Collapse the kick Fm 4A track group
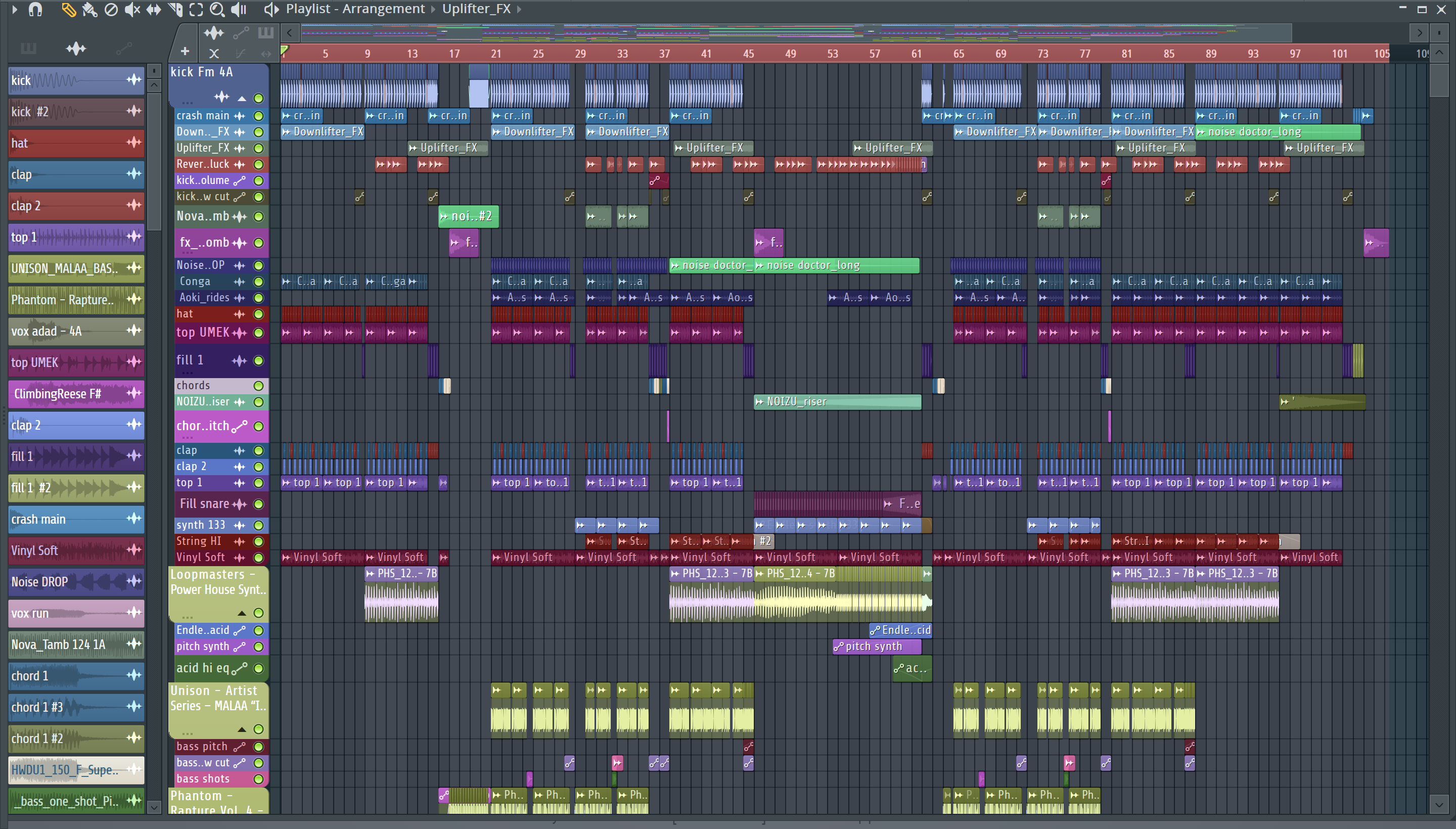 242,99
